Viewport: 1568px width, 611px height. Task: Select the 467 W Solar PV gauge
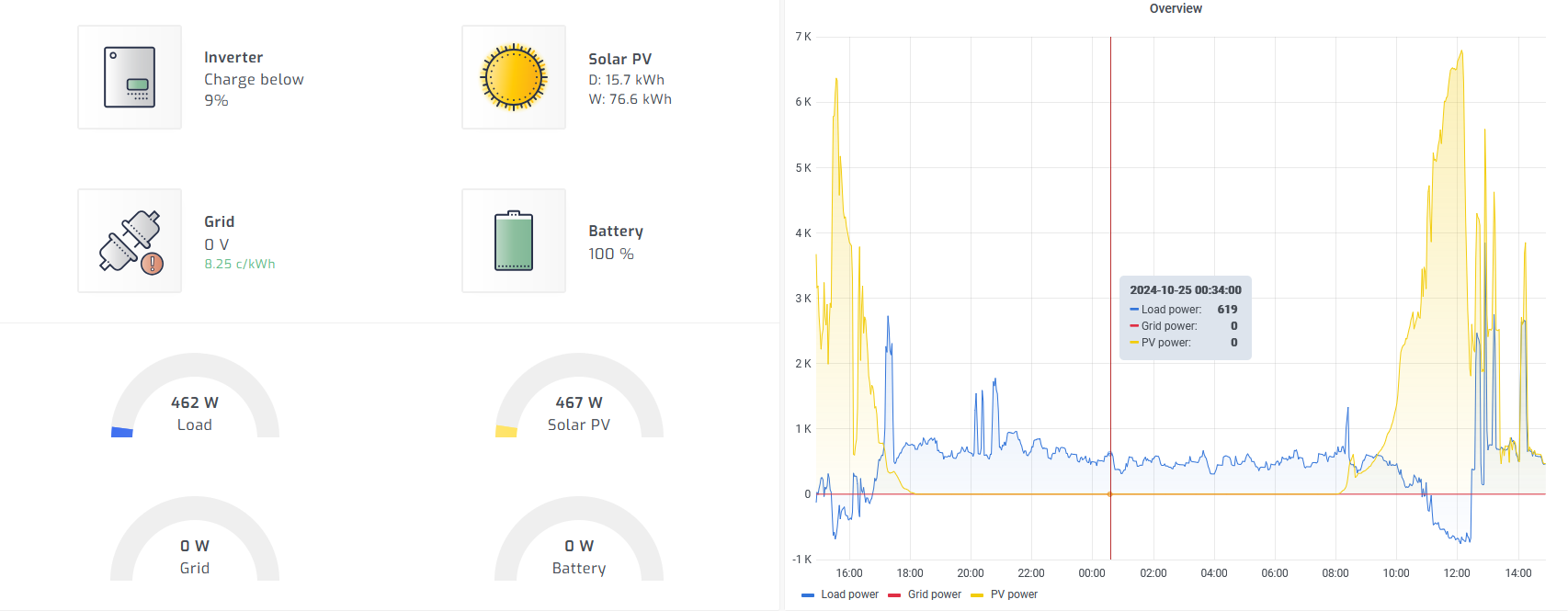(x=579, y=395)
